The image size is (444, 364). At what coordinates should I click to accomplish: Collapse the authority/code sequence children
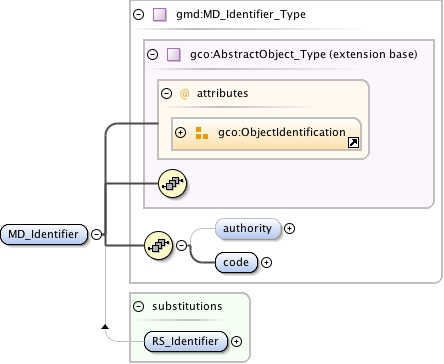click(181, 246)
